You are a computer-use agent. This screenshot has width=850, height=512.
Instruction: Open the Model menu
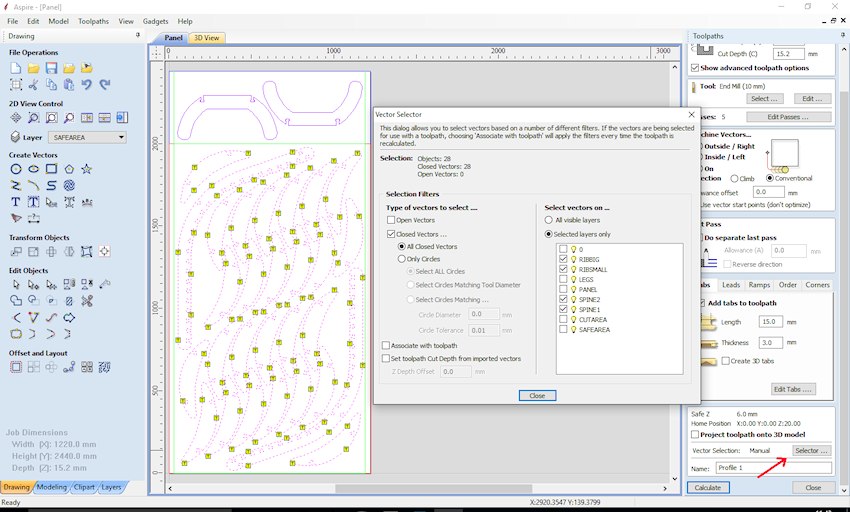[59, 21]
